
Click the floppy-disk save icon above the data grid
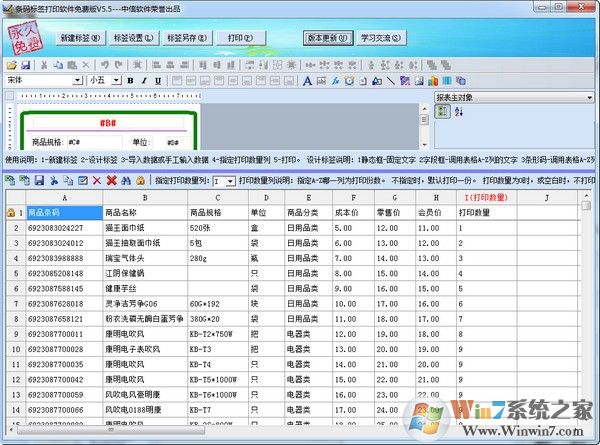point(39,180)
